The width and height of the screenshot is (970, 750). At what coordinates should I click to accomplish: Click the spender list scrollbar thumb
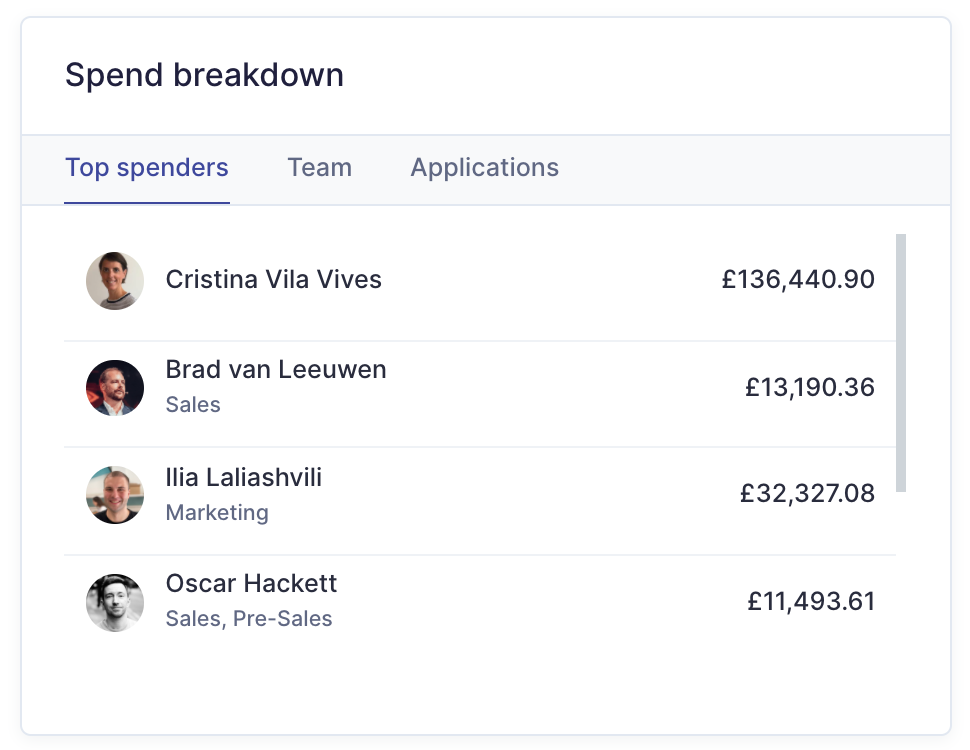[901, 363]
